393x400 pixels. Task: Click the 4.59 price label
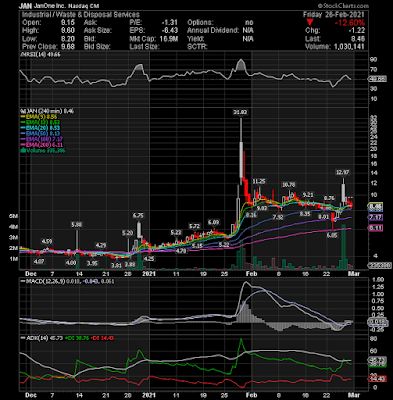[47, 241]
